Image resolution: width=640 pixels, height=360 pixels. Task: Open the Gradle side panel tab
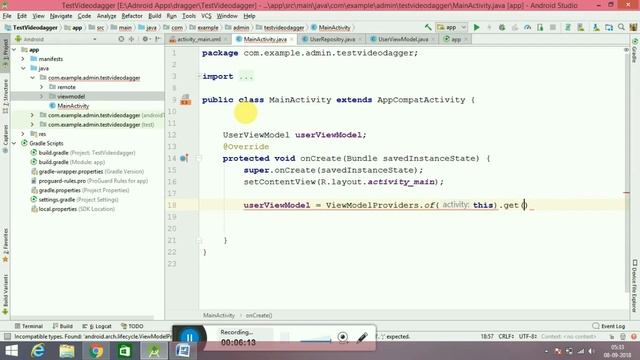click(x=635, y=51)
